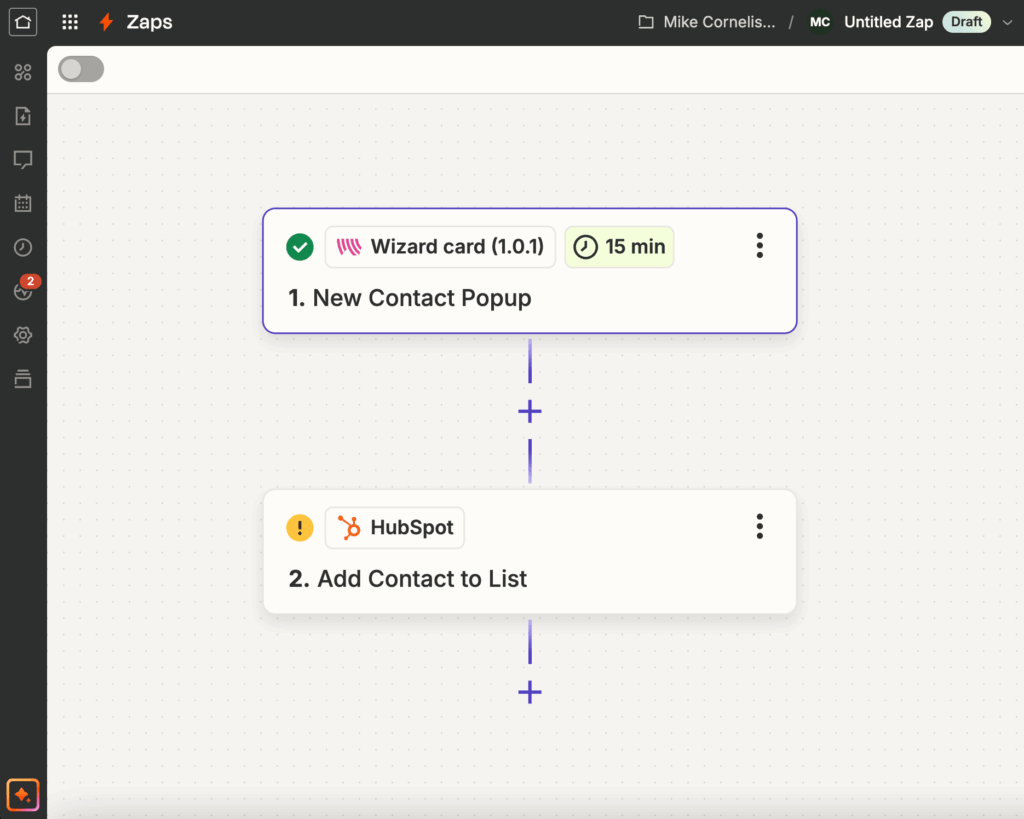
Task: Open the three-dot menu on New Contact Popup
Action: click(x=760, y=245)
